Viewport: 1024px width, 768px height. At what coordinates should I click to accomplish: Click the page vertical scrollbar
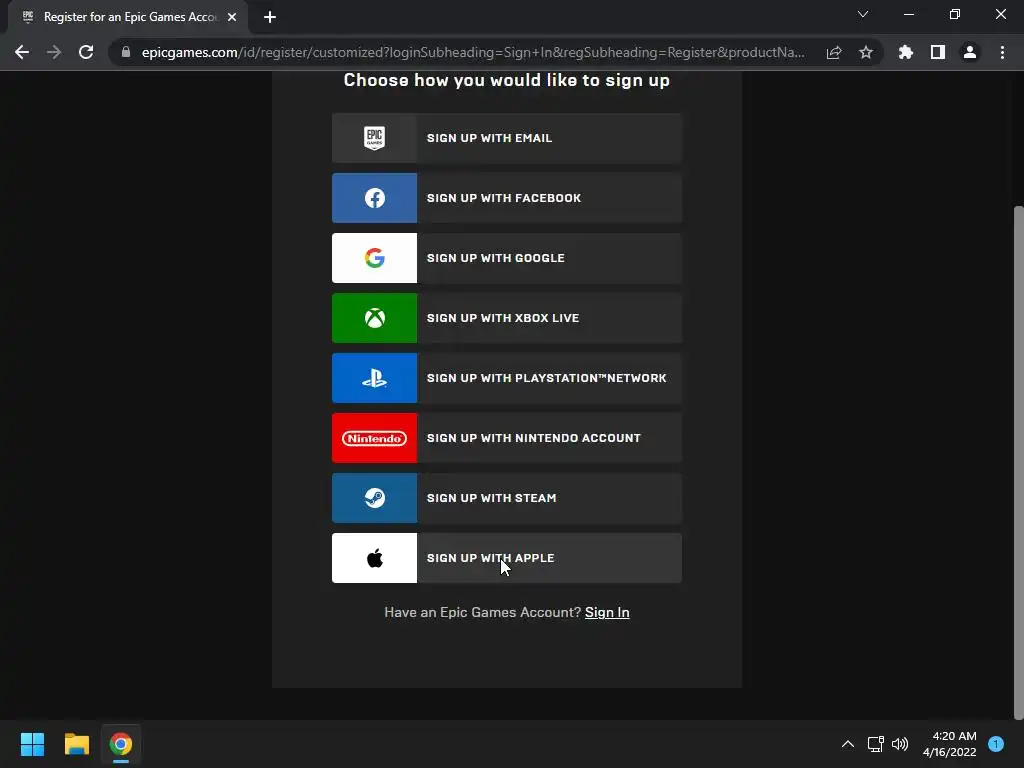(x=1019, y=462)
